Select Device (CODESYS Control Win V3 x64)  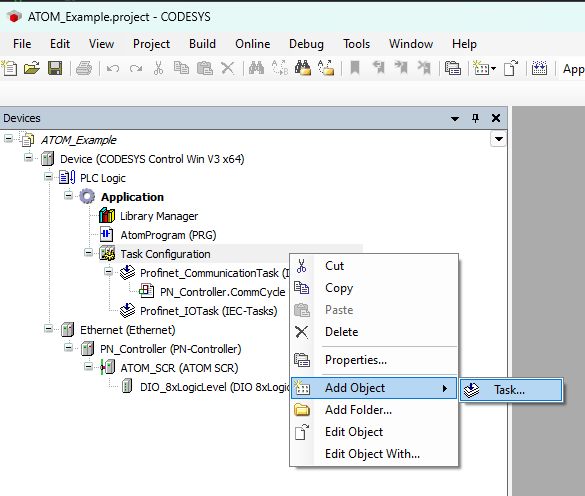[152, 159]
